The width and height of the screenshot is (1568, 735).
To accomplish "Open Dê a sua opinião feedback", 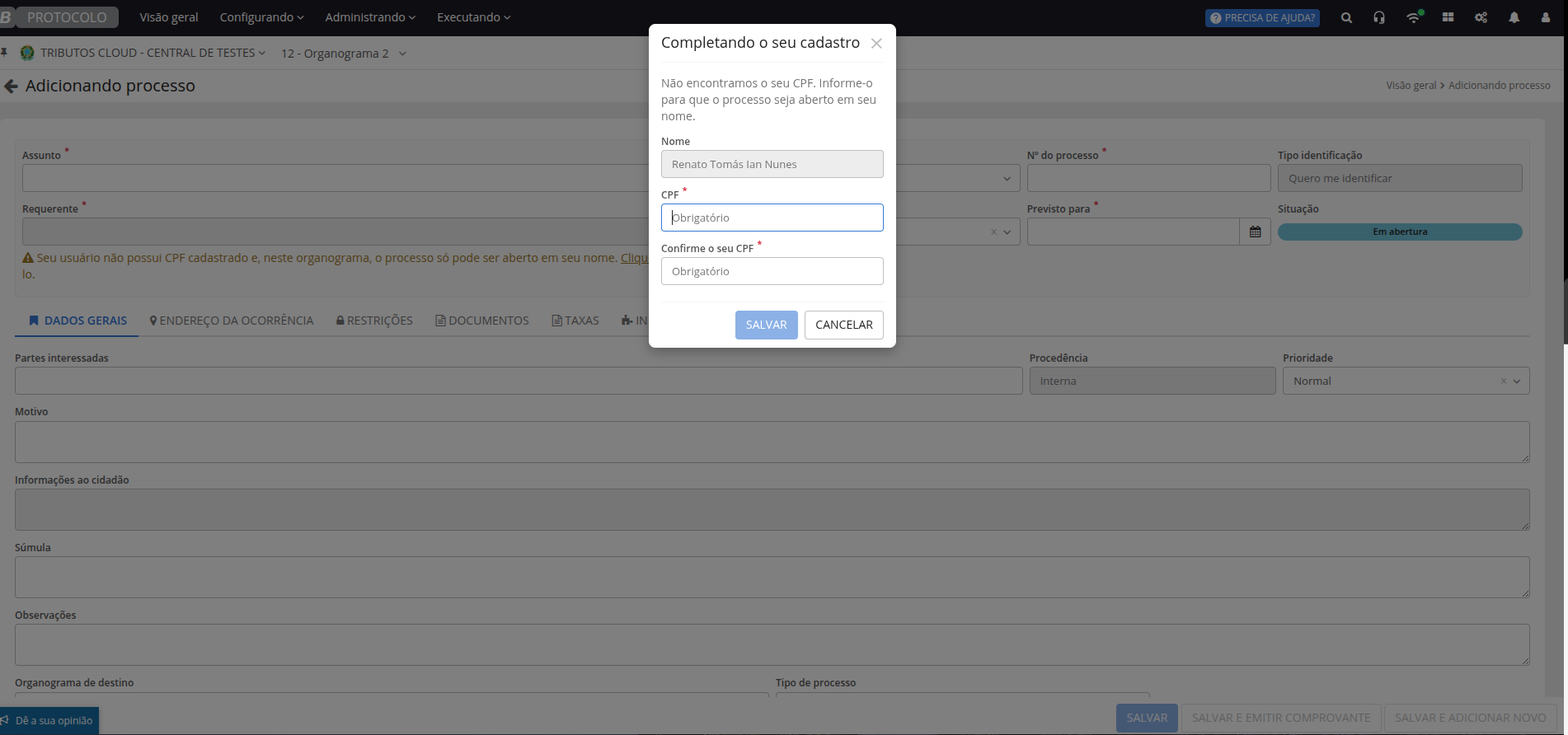I will 49,720.
